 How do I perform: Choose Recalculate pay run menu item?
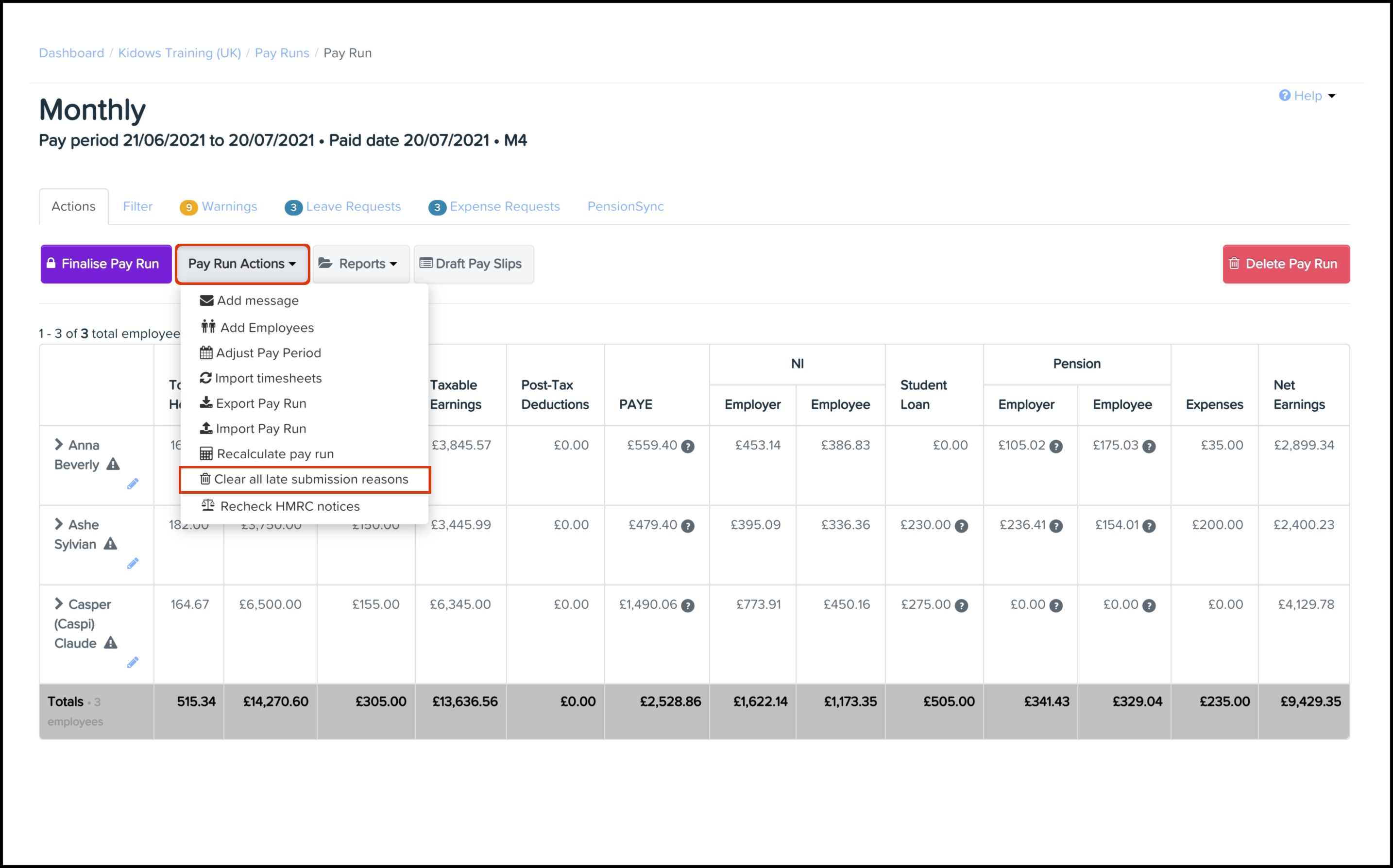point(274,454)
